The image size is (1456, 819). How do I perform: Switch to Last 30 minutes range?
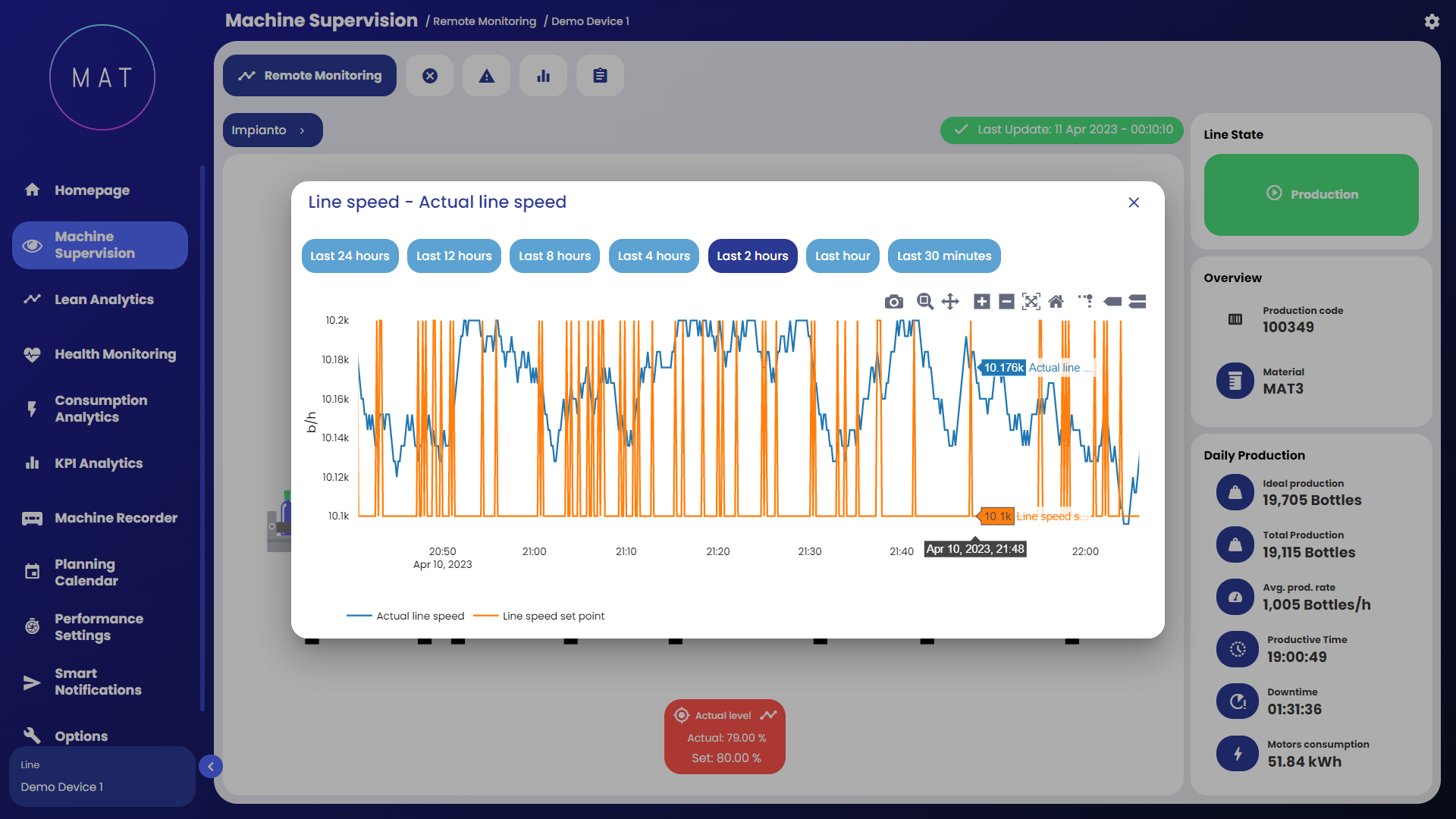pos(944,256)
